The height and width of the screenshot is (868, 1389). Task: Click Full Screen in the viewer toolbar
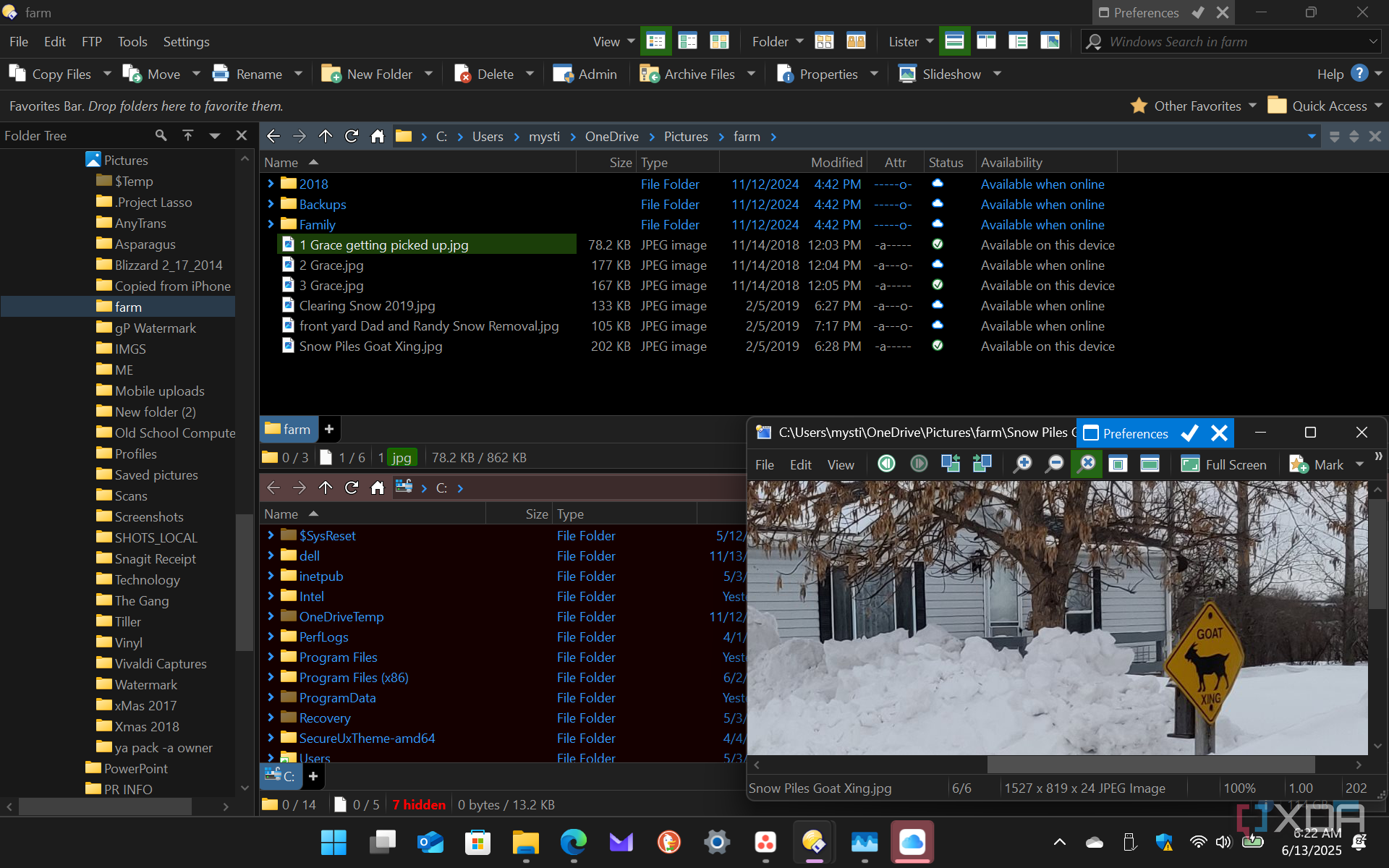click(x=1223, y=464)
